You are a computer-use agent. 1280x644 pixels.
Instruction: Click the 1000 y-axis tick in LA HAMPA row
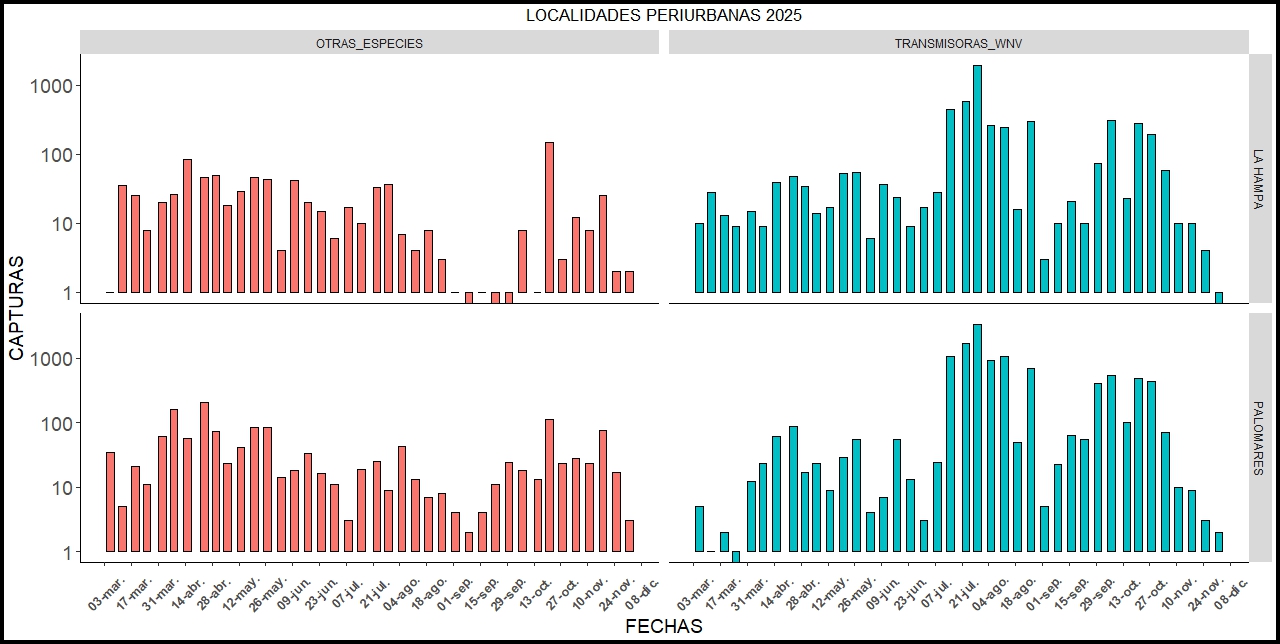point(52,86)
